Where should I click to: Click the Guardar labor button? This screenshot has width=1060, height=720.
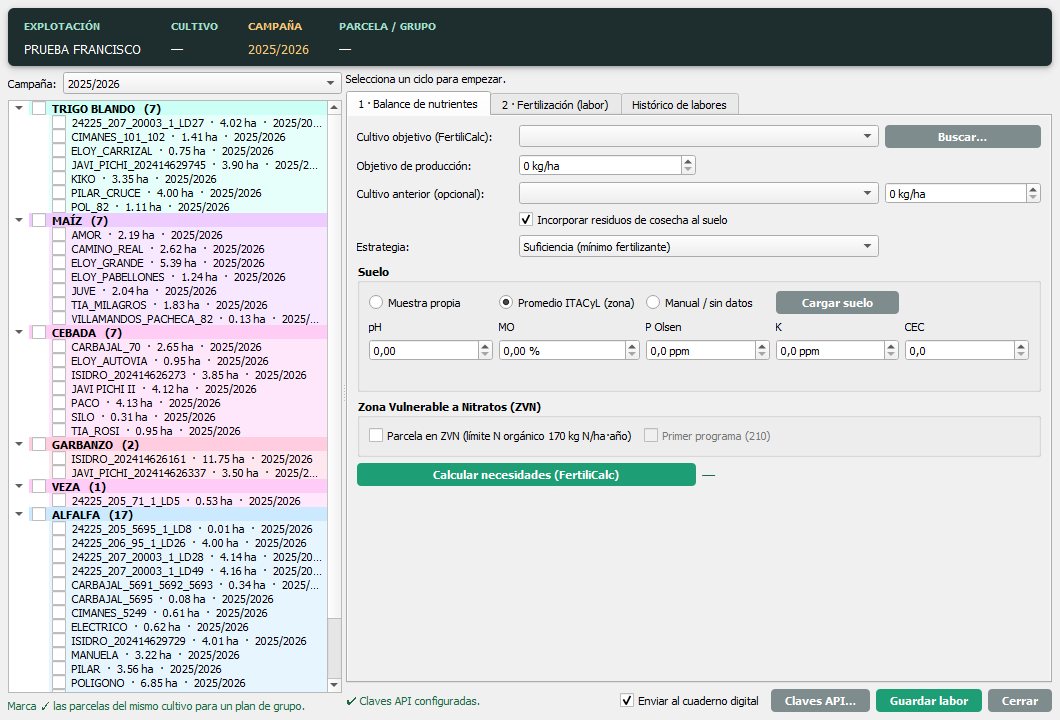click(x=928, y=700)
